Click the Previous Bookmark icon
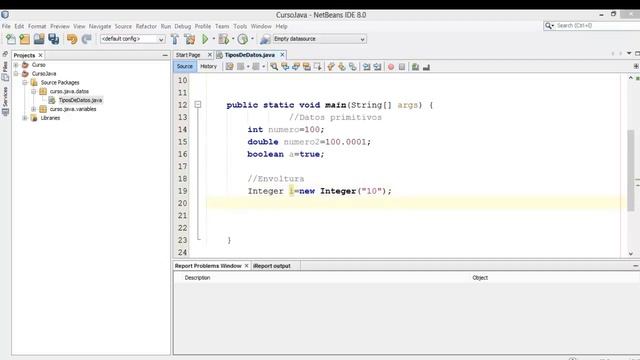The image size is (640, 360). (331, 67)
